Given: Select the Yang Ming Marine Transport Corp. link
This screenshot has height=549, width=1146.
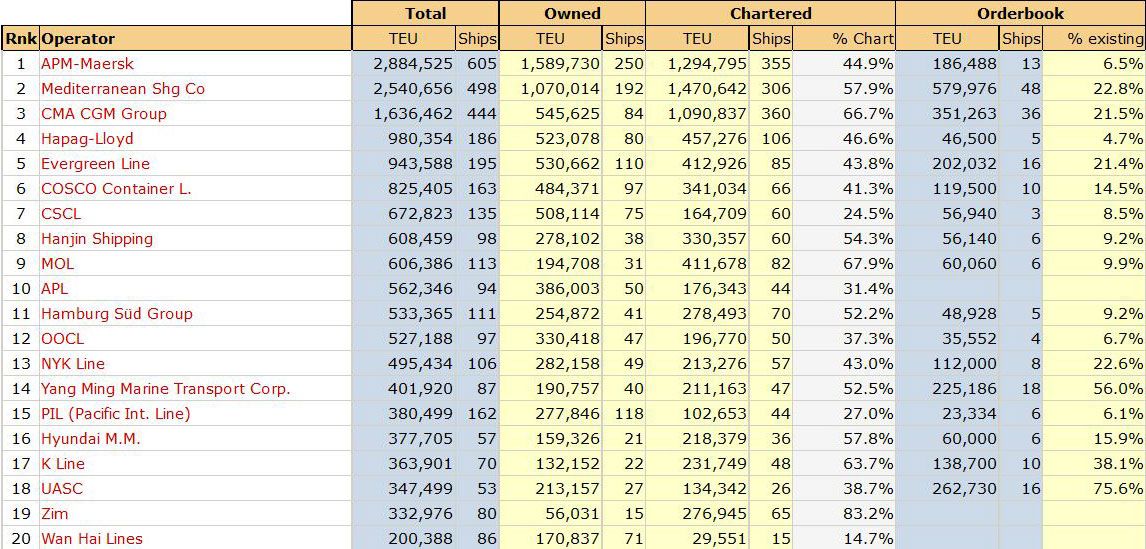Looking at the screenshot, I should click(166, 388).
